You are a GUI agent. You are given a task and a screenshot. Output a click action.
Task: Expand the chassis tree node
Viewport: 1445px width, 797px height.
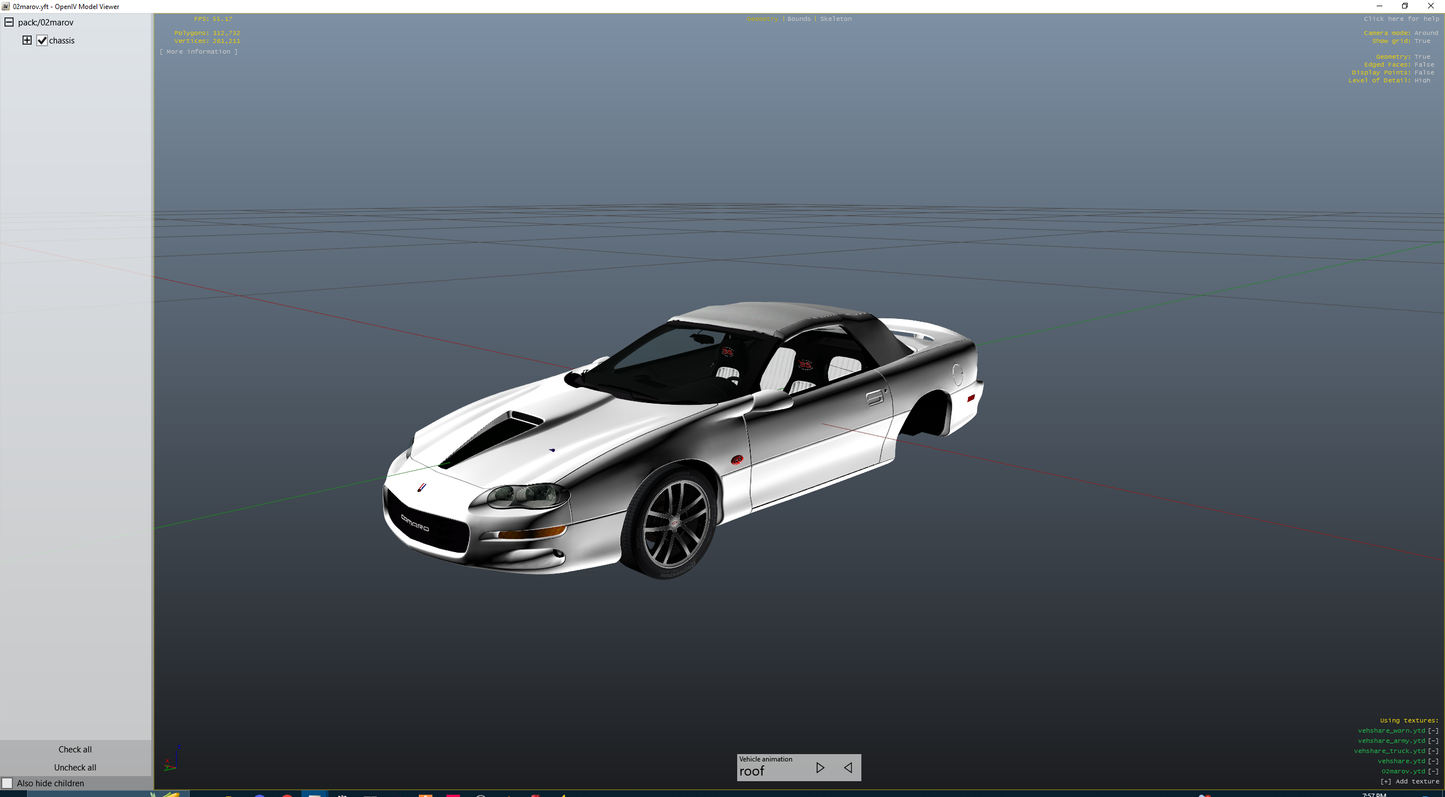click(26, 40)
